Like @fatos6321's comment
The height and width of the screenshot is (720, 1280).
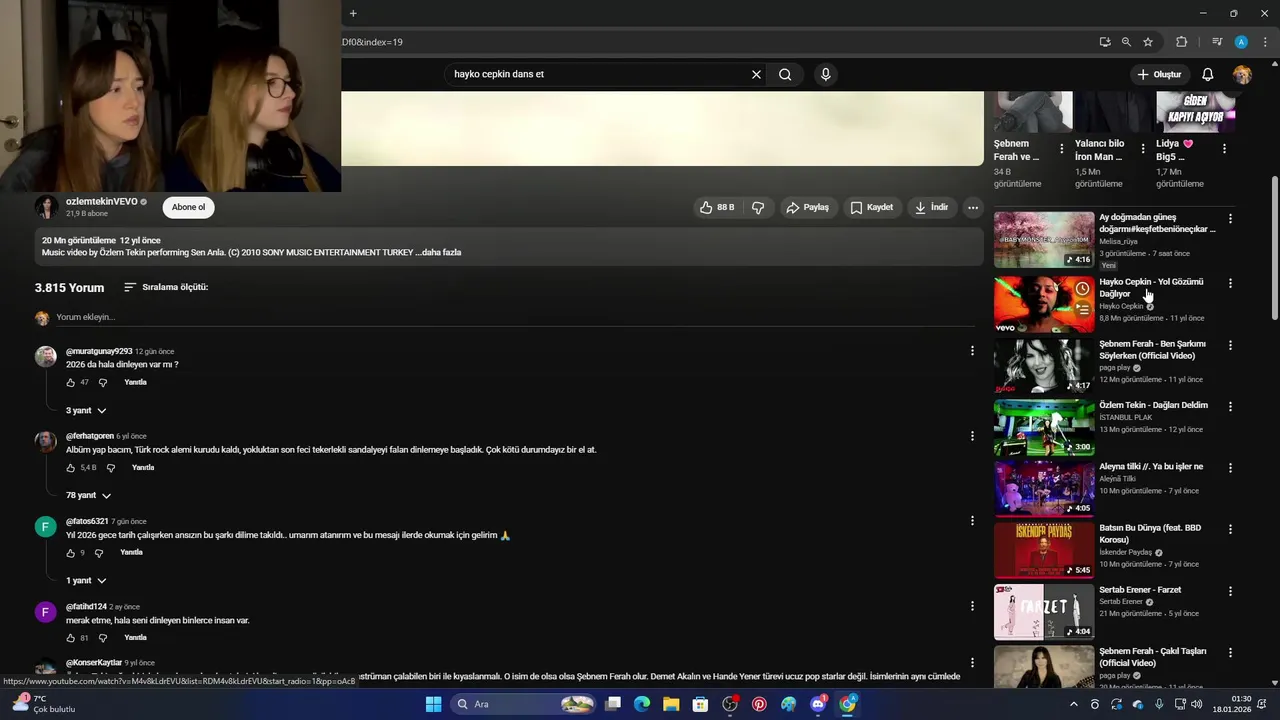[x=71, y=552]
